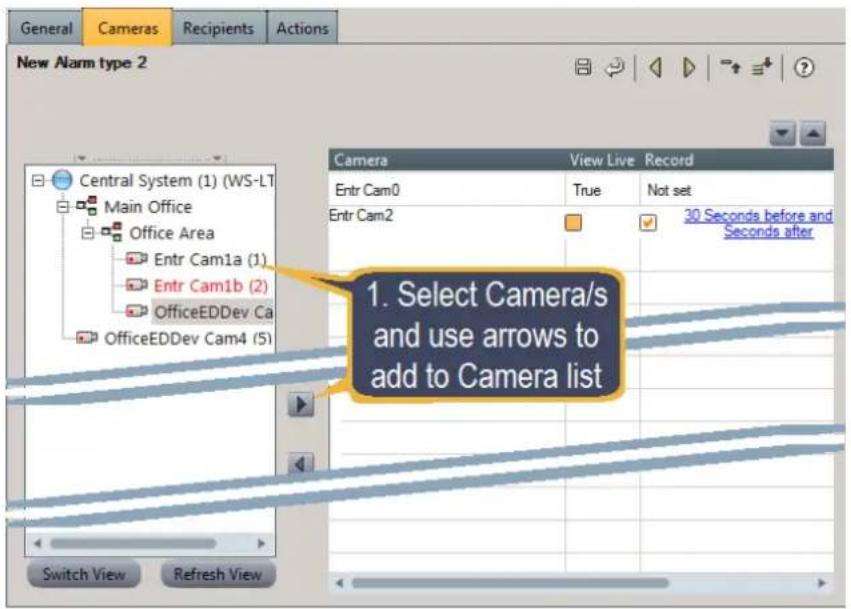Select OfficeEDDev Ca camera in Office Area
Screen dimensions: 851x609
point(213,312)
